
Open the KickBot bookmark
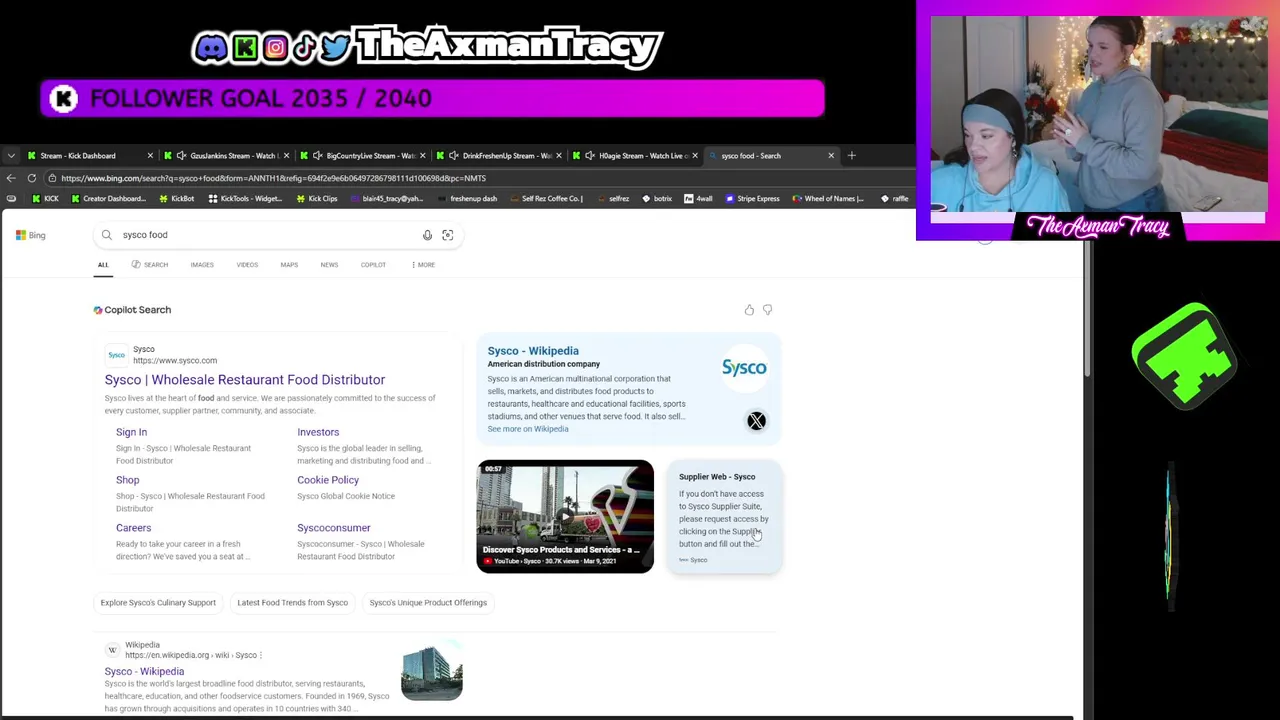pyautogui.click(x=177, y=198)
